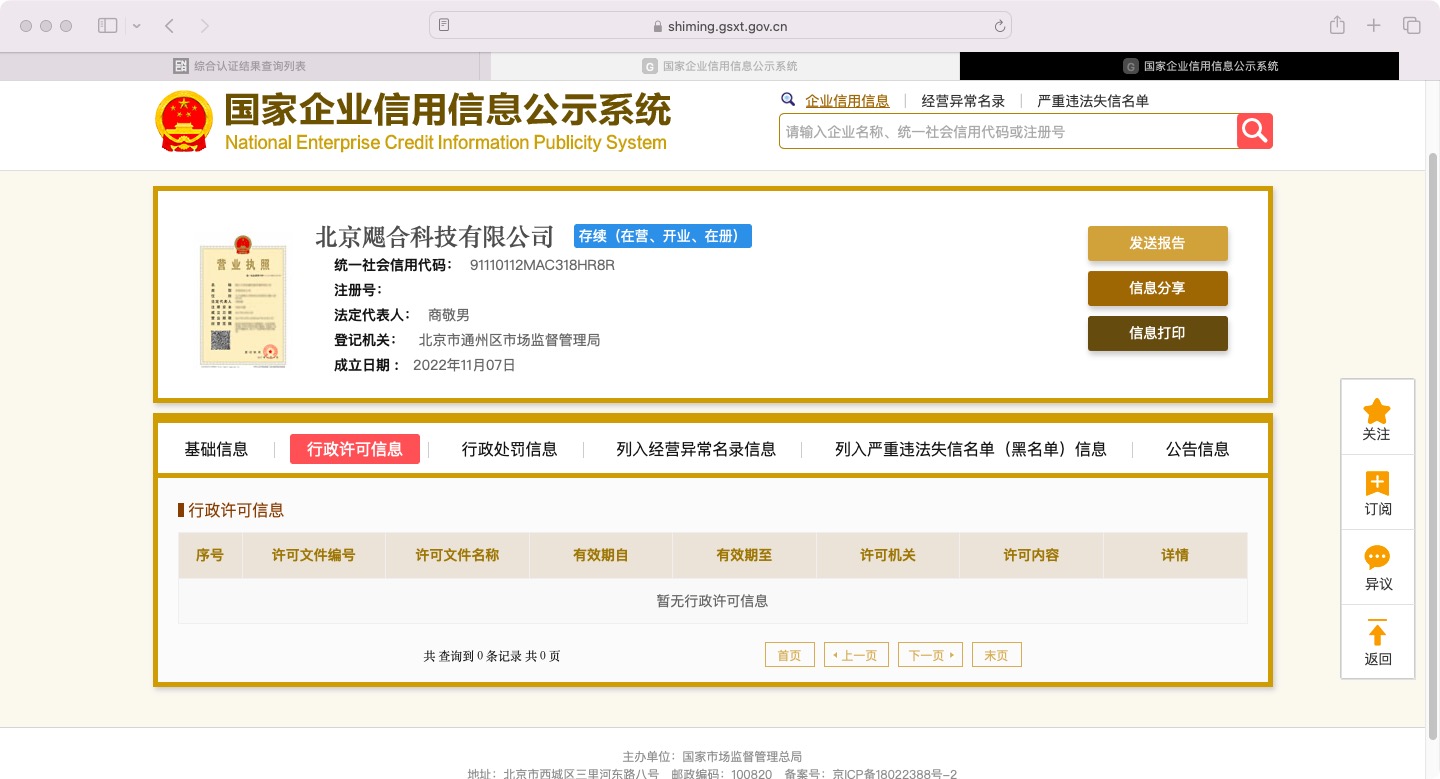
Task: Click the 异议 speech bubble icon
Action: 1377,558
